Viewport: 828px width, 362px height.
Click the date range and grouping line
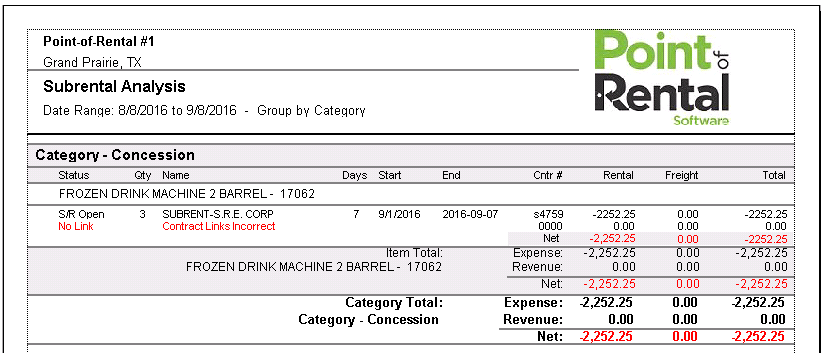click(204, 111)
